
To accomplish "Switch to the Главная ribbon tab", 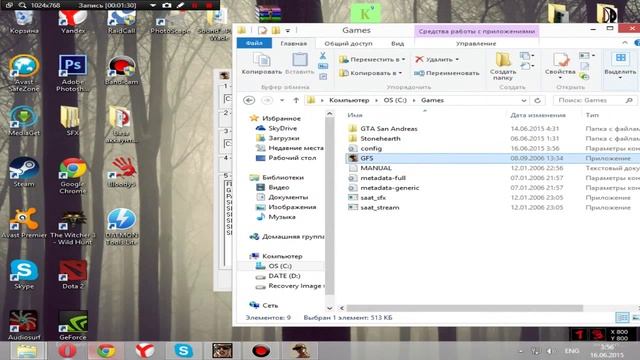I will tap(293, 43).
